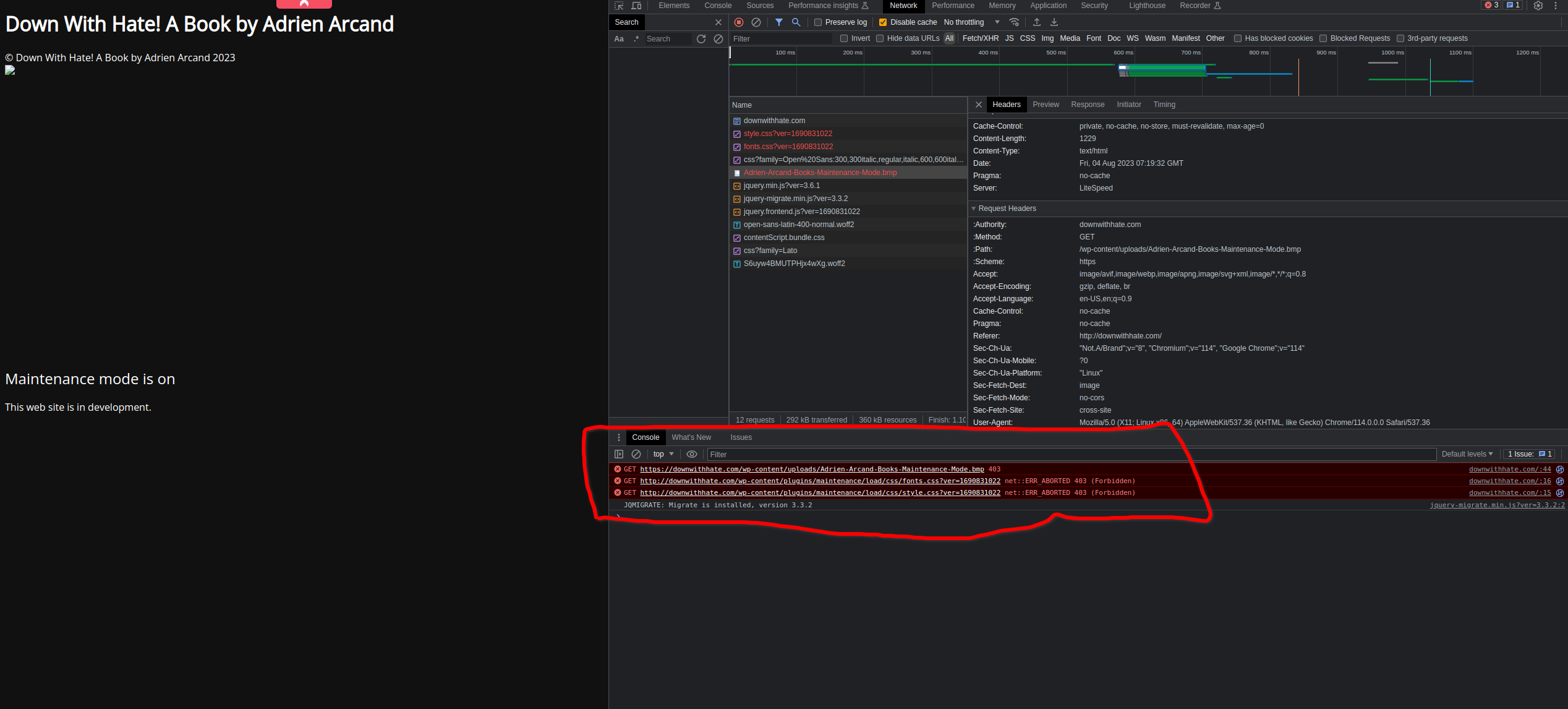Select the Response tab in request details
Screen dimensions: 1568x709
pos(1088,105)
